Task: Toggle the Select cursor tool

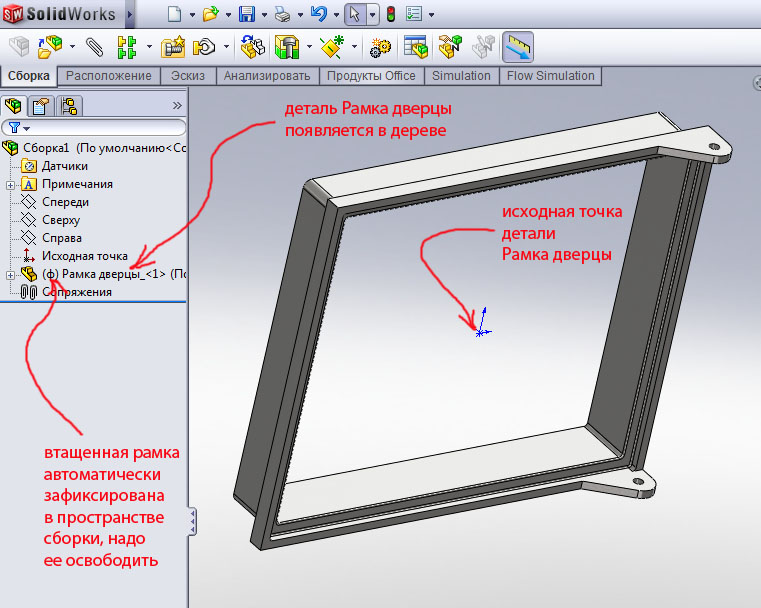Action: 354,15
